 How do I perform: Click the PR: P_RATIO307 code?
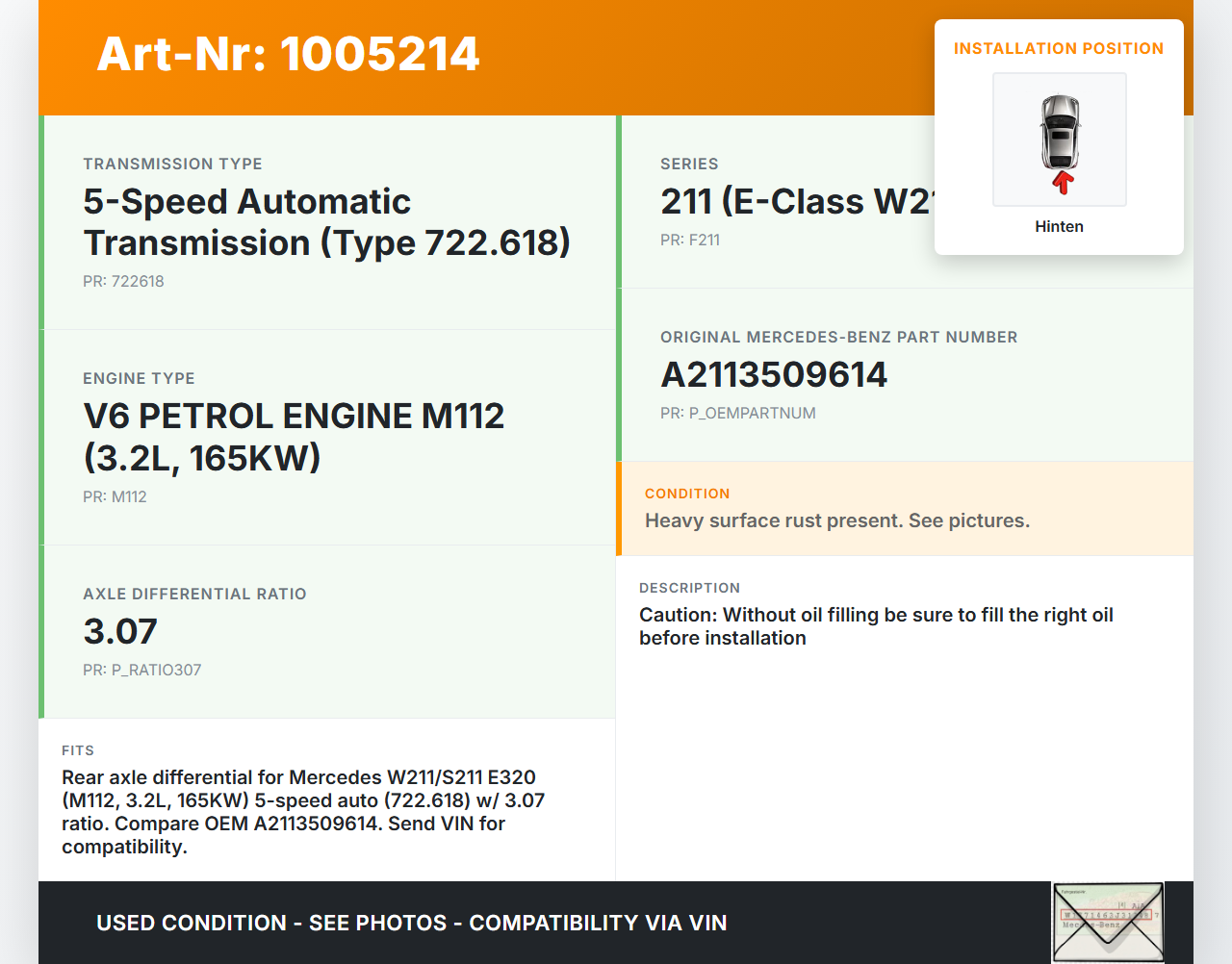[x=141, y=670]
